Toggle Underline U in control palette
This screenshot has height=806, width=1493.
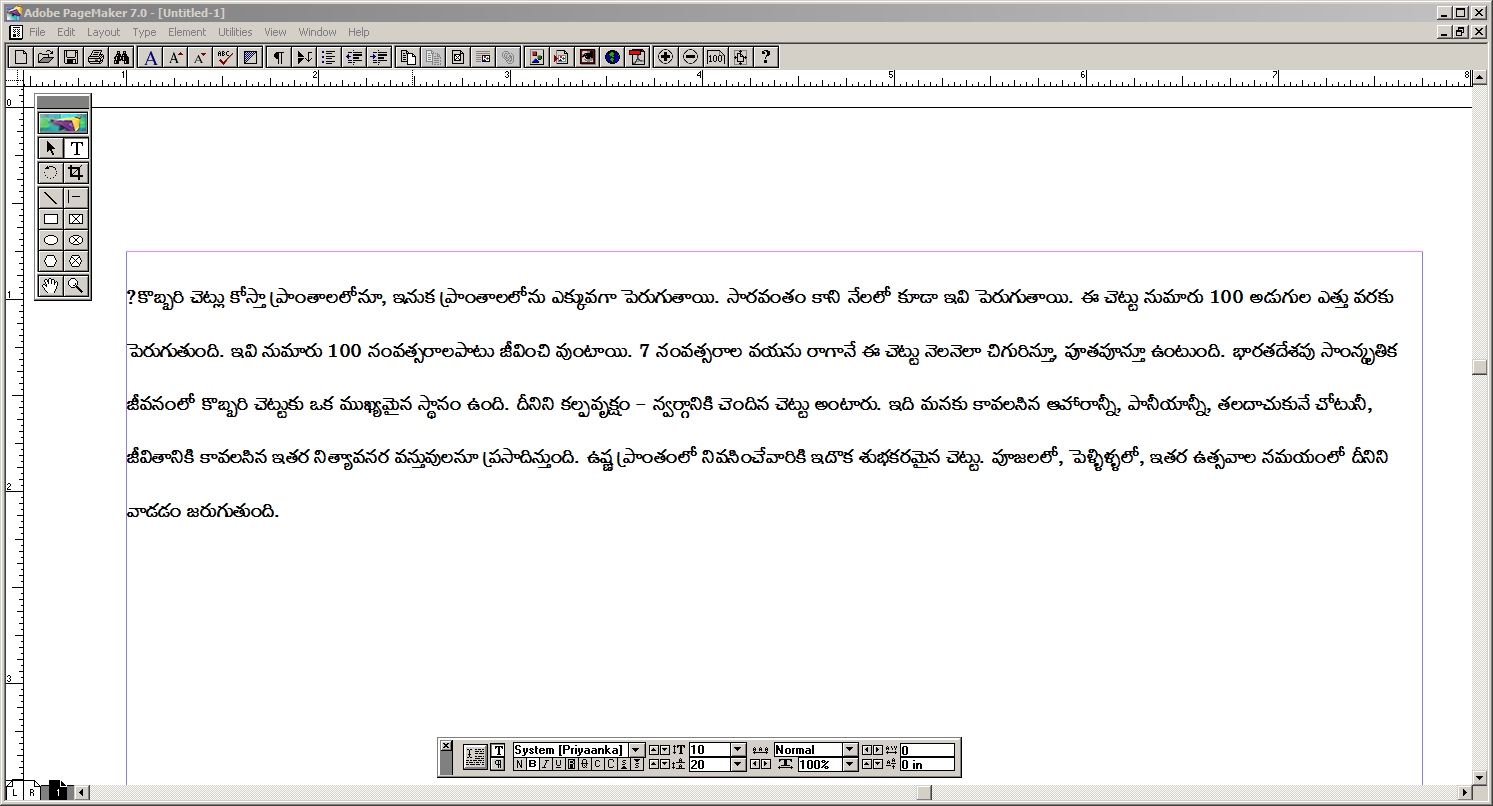[x=558, y=764]
